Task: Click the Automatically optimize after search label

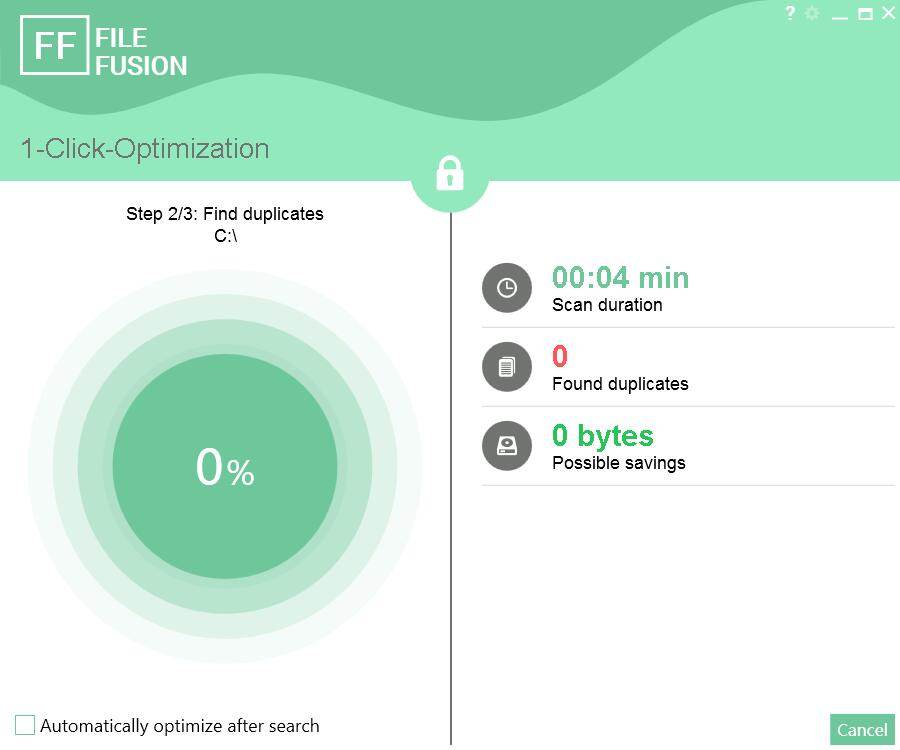Action: 180,726
